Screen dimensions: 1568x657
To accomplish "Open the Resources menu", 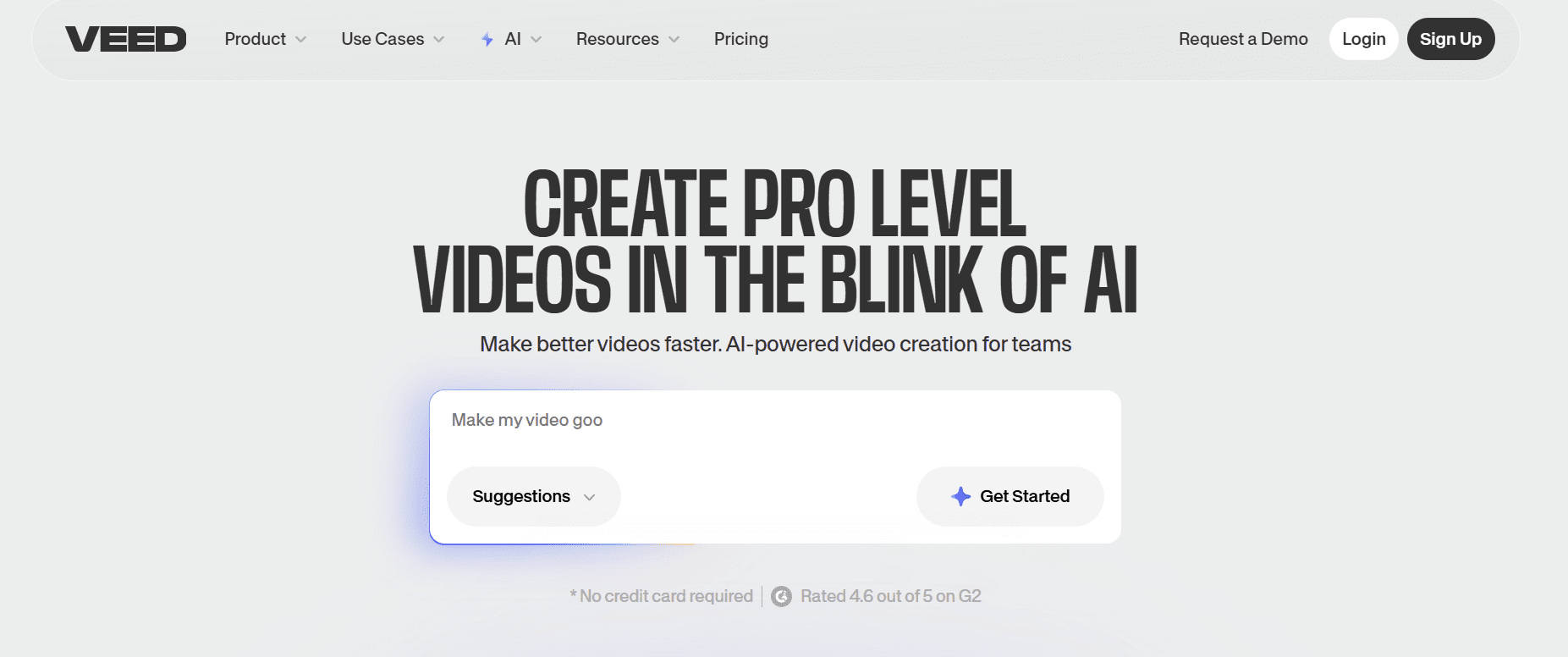I will click(x=628, y=39).
